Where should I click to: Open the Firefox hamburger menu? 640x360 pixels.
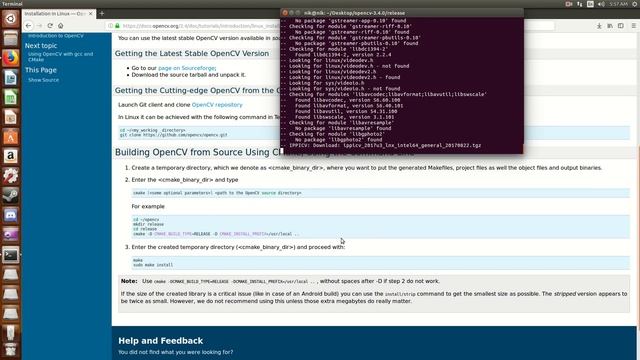(x=633, y=26)
